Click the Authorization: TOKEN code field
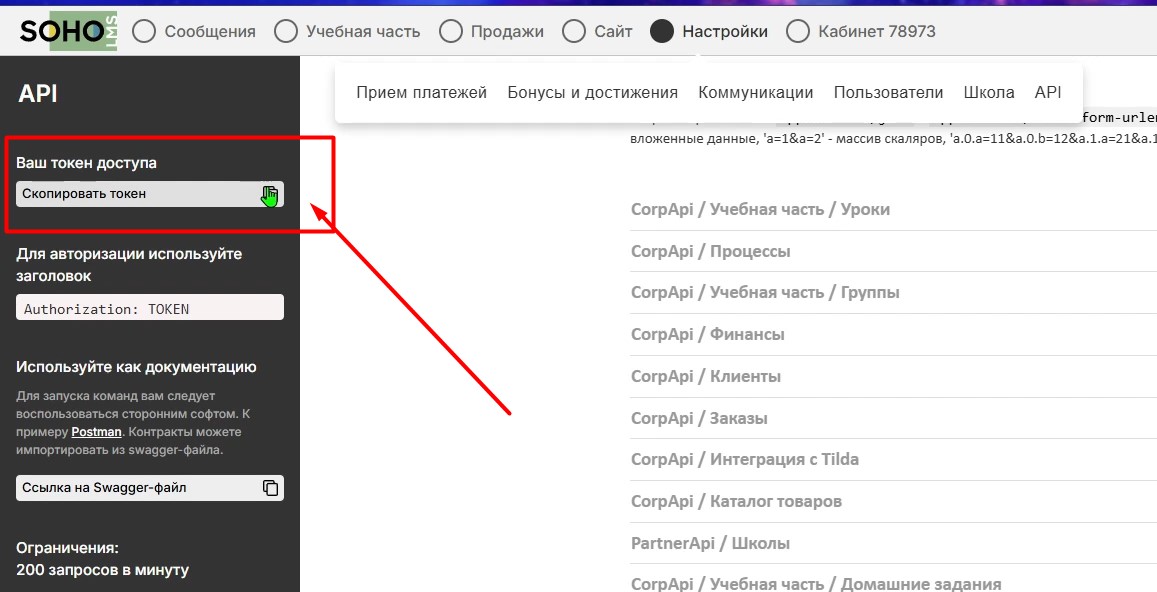 click(150, 308)
